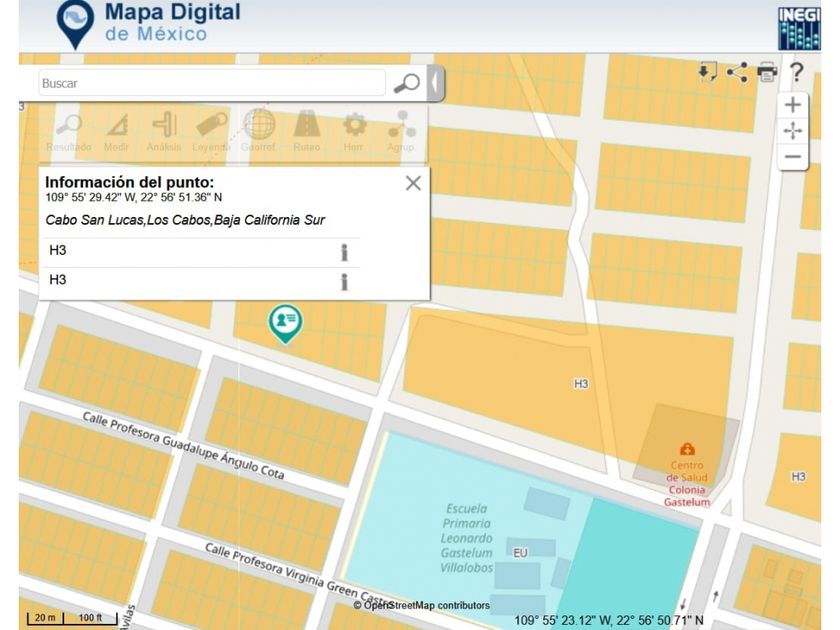Collapse the search panel with the arrow handle
840x630 pixels.
tap(436, 83)
